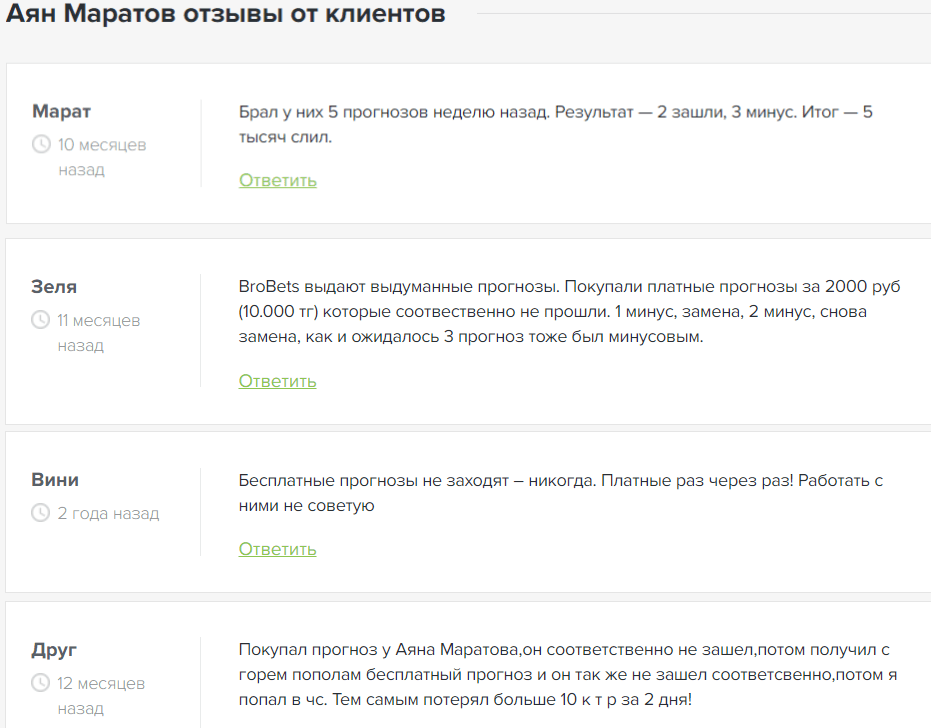The image size is (931, 728).
Task: Click the '2 года назад' timestamp
Action: click(108, 513)
